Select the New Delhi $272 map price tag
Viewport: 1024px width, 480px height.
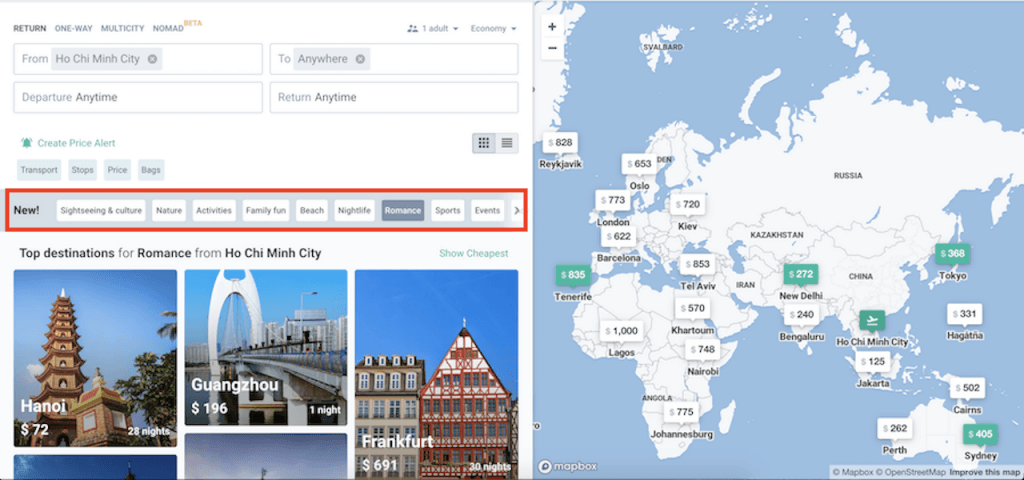coord(801,275)
